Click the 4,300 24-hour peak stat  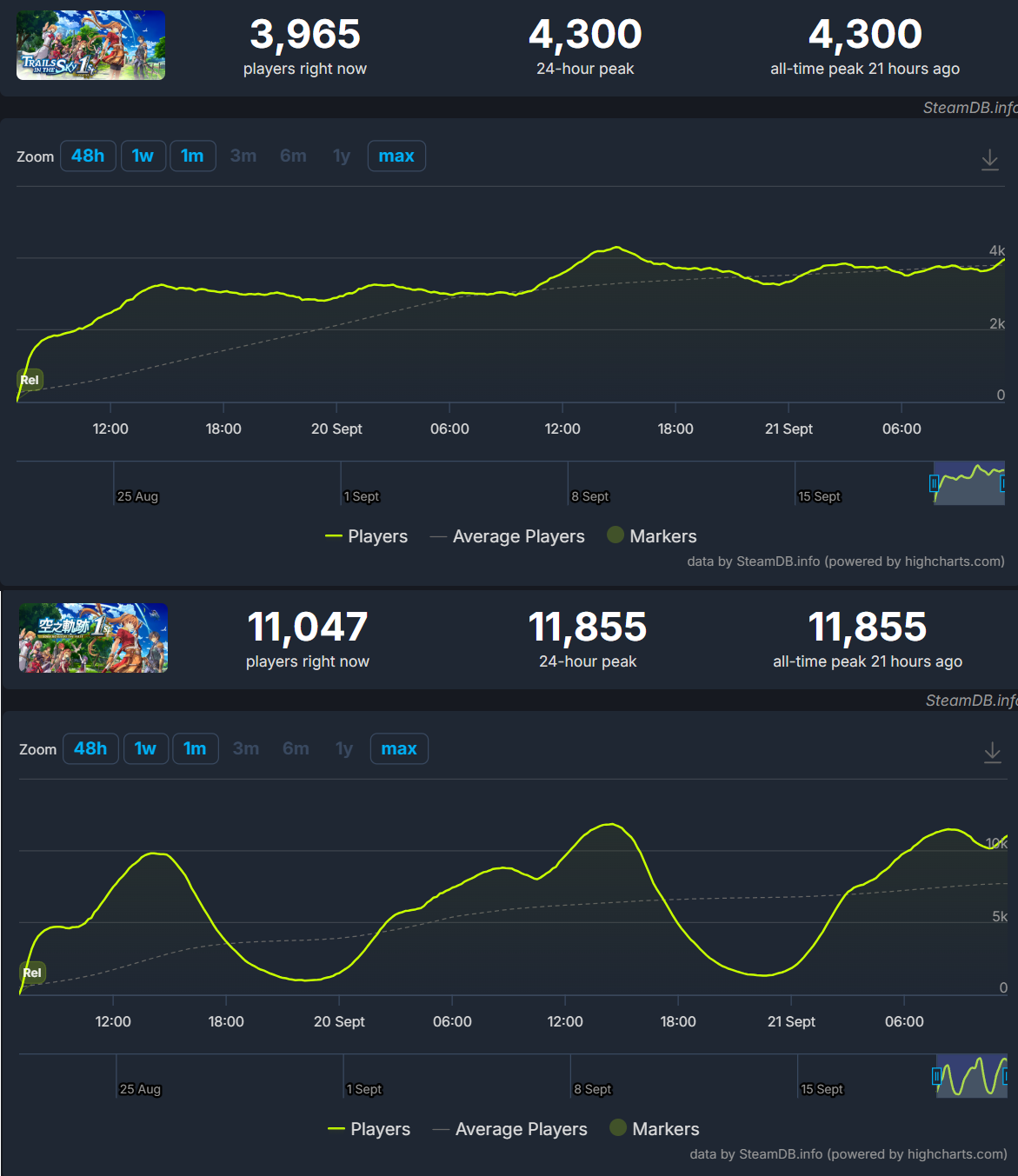click(x=585, y=47)
